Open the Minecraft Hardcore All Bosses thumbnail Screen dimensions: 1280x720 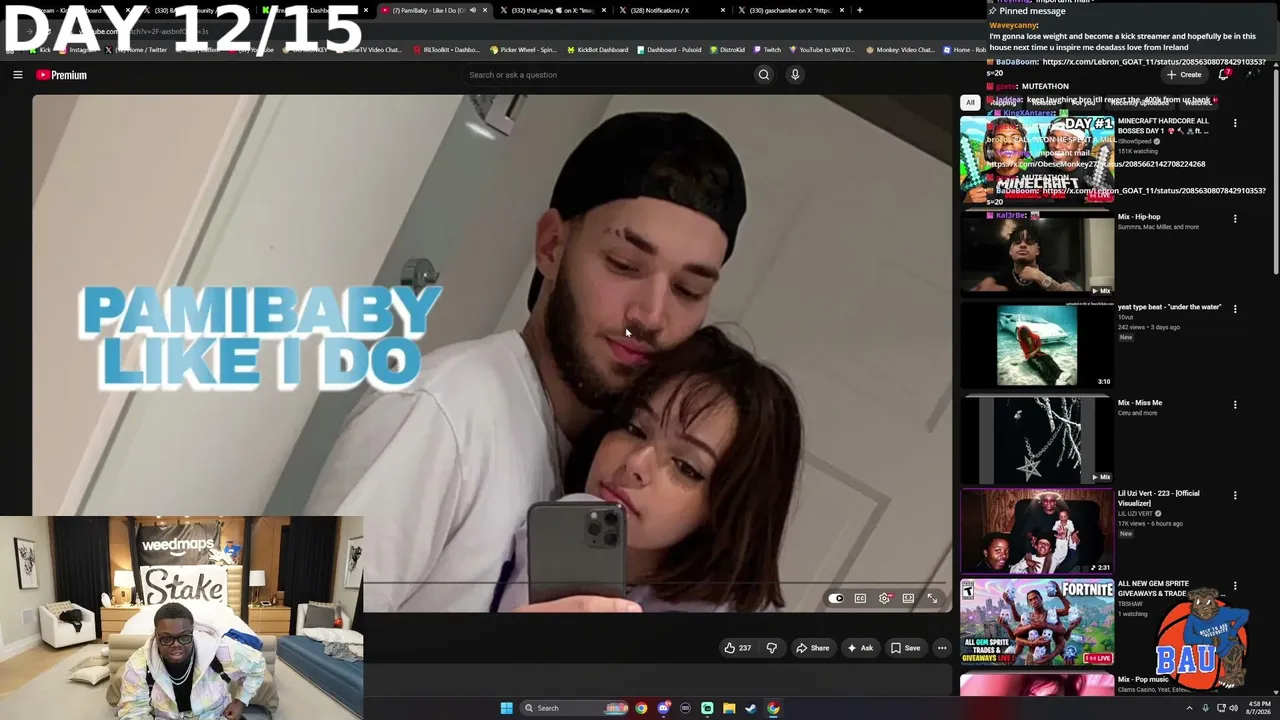pyautogui.click(x=1037, y=160)
